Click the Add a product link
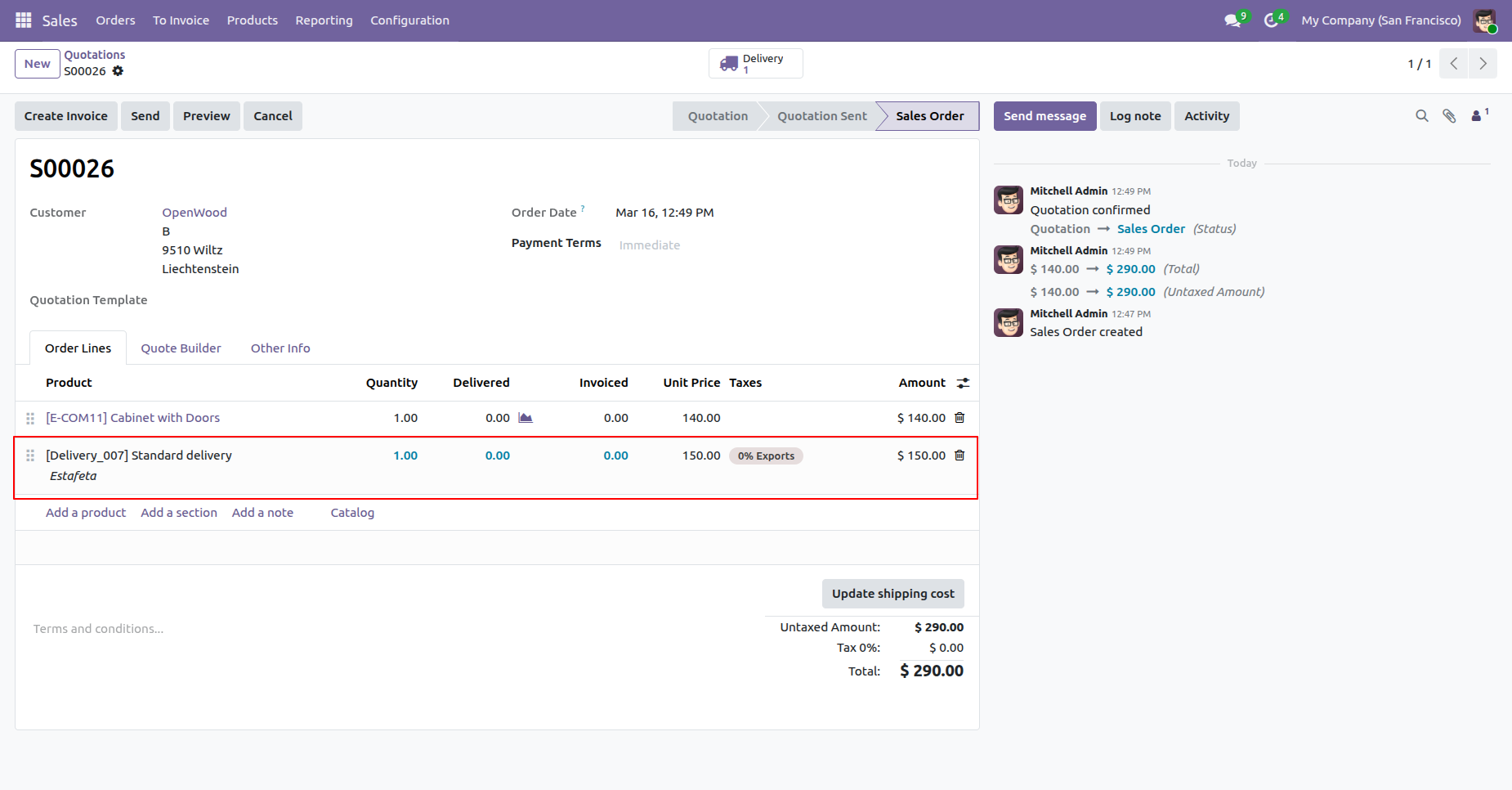 [86, 513]
